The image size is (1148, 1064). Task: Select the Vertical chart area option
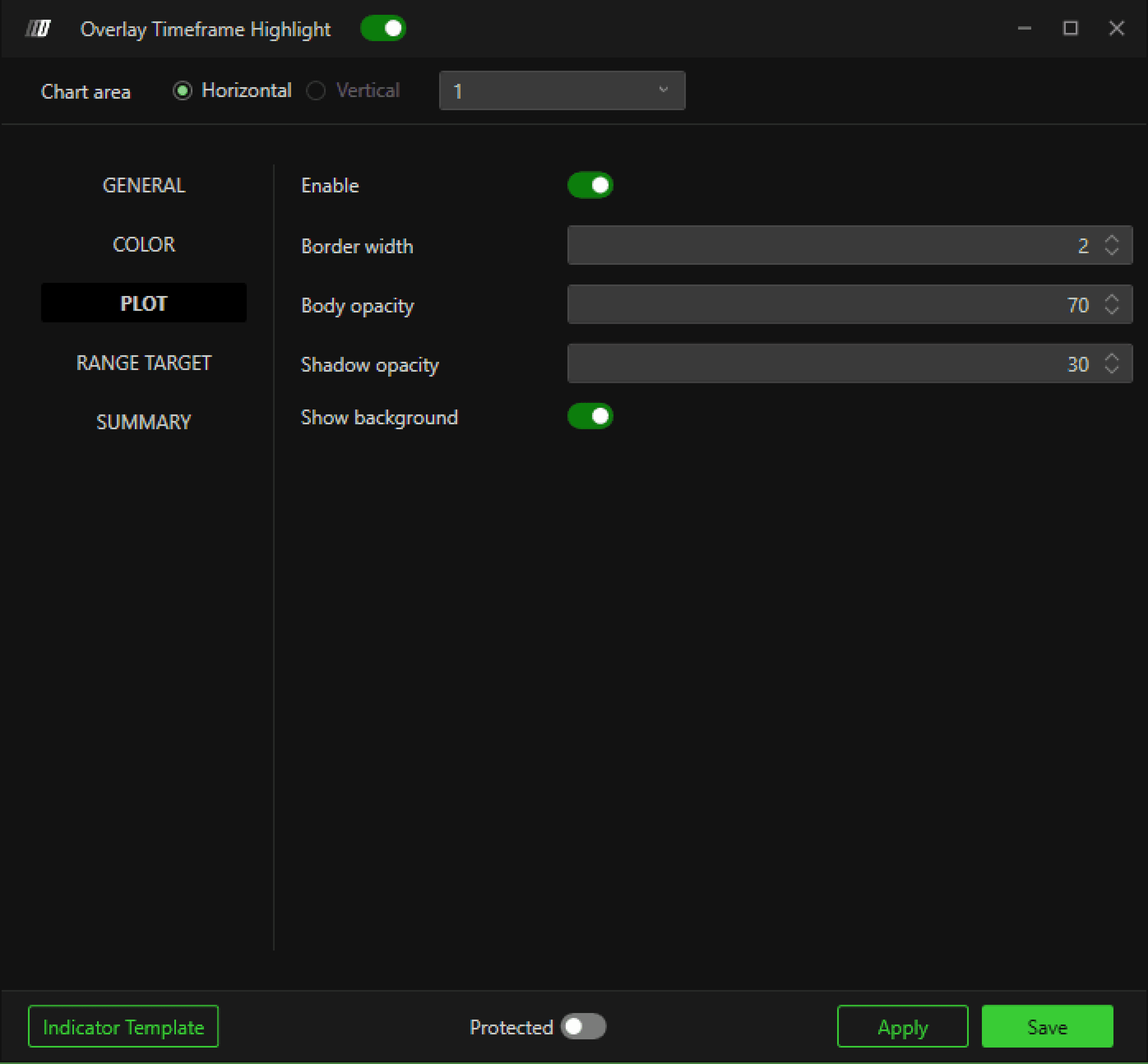tap(316, 91)
